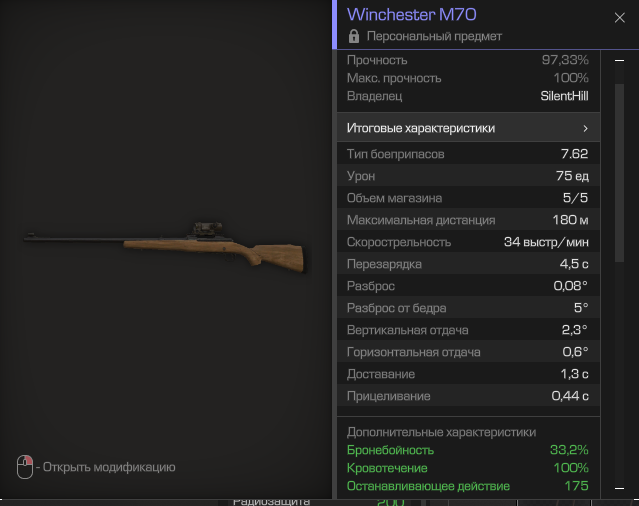Click the stats panel scrollbar thumb

pos(619,173)
